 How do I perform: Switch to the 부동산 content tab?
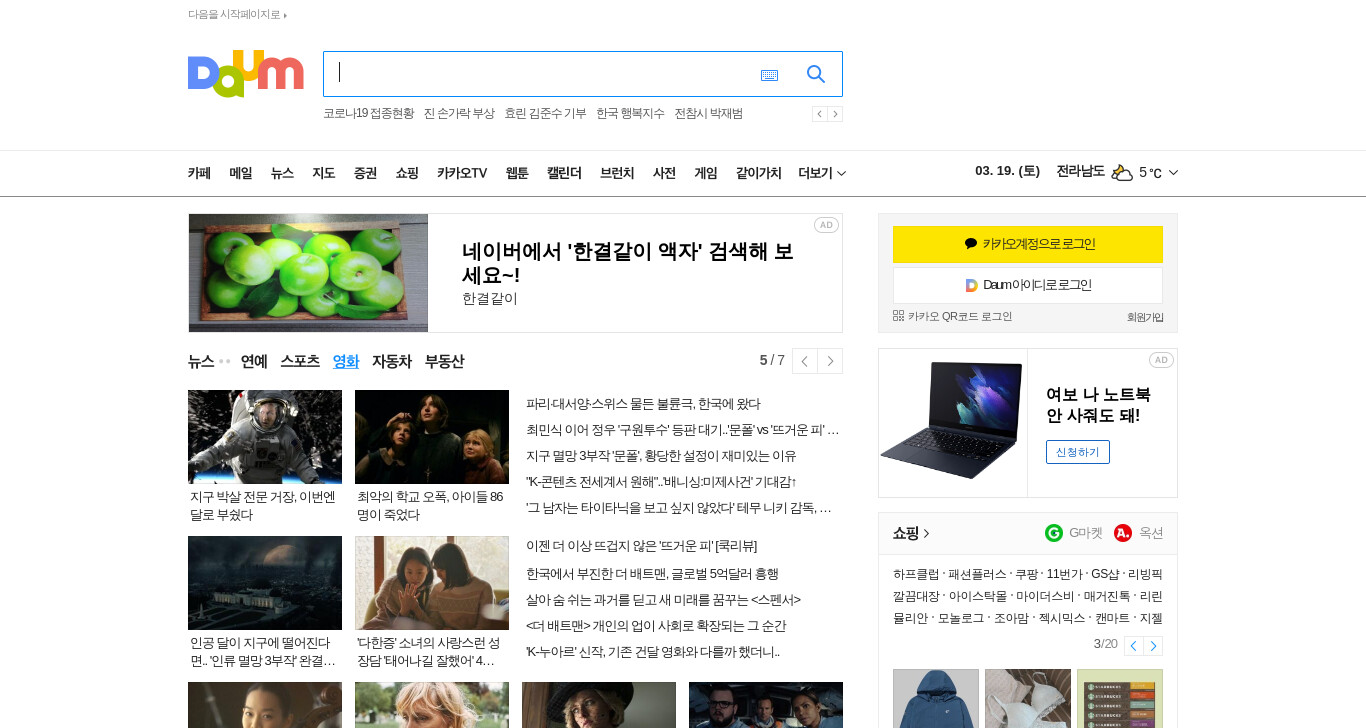pos(444,361)
